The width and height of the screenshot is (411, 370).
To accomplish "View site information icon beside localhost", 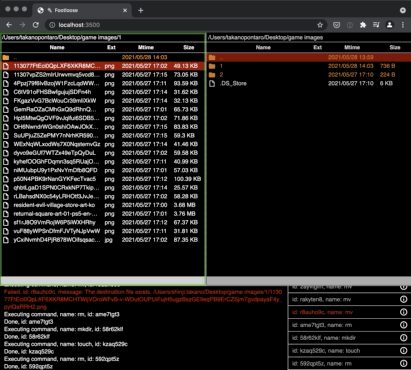I will [52, 25].
